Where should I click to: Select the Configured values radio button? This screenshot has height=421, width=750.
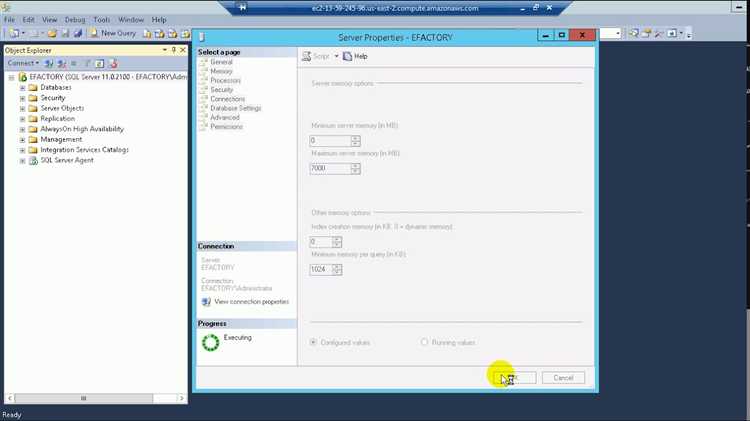click(x=313, y=343)
